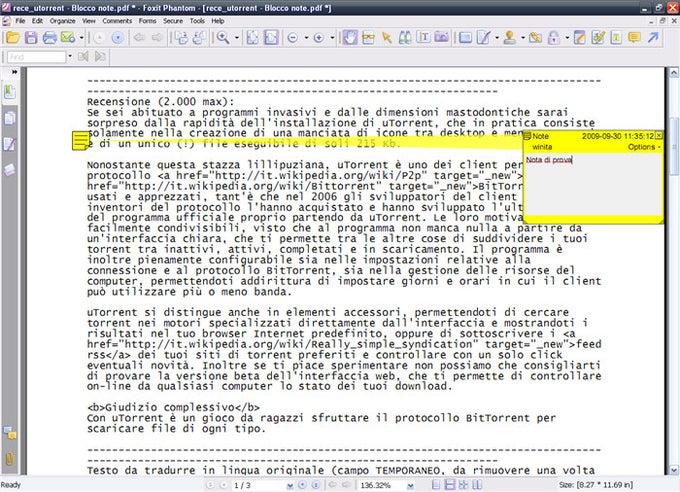Open the Zoom magnifier tool dropdown arrow

236,38
